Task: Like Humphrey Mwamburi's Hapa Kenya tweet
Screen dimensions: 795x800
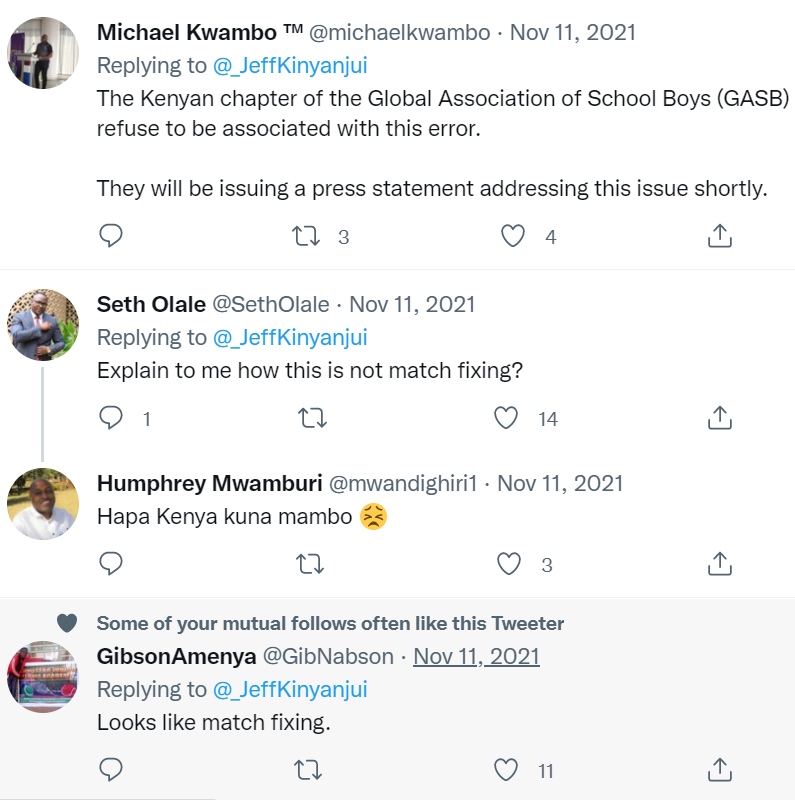Action: point(509,564)
